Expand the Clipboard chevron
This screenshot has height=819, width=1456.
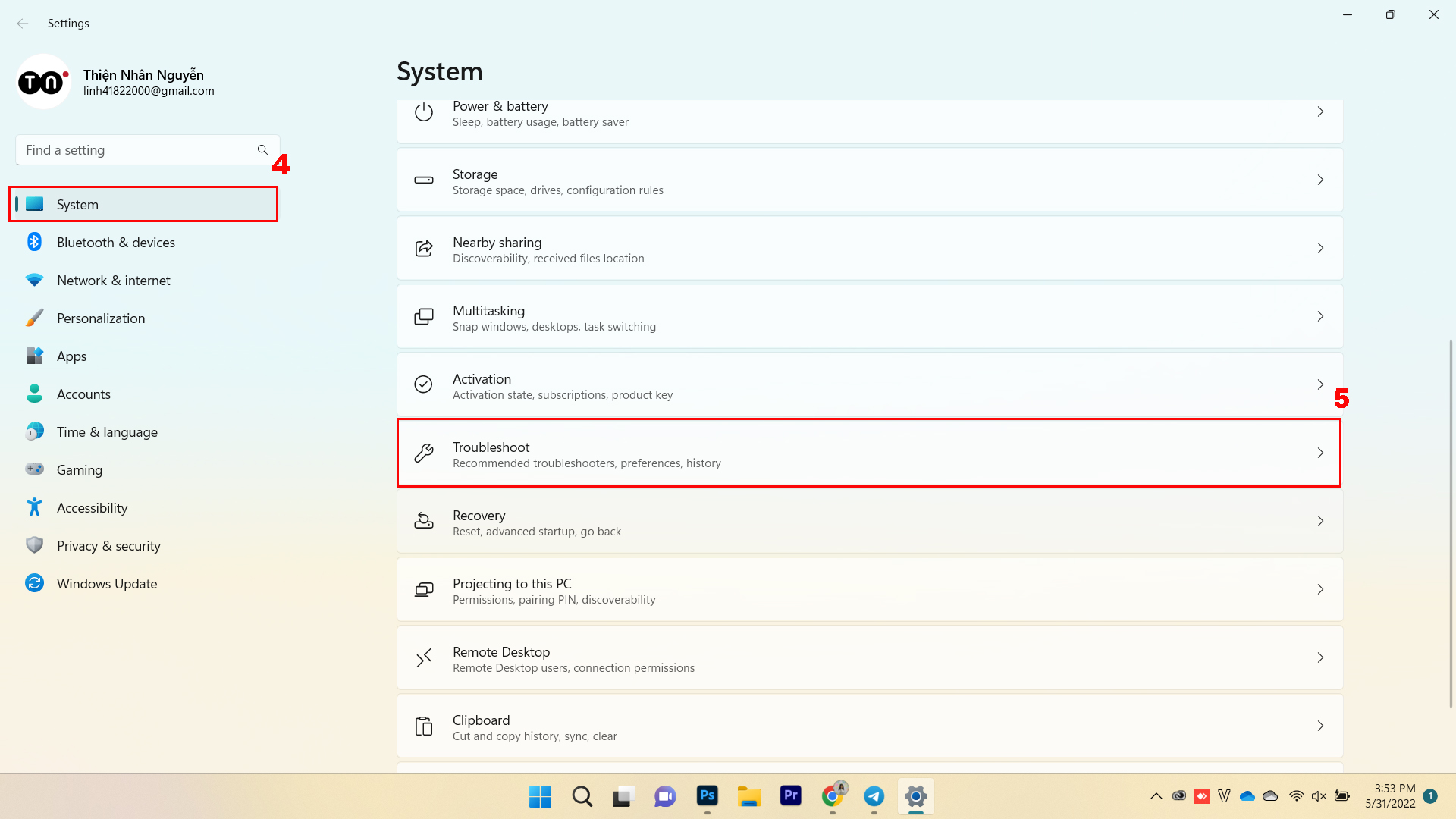click(x=1320, y=726)
